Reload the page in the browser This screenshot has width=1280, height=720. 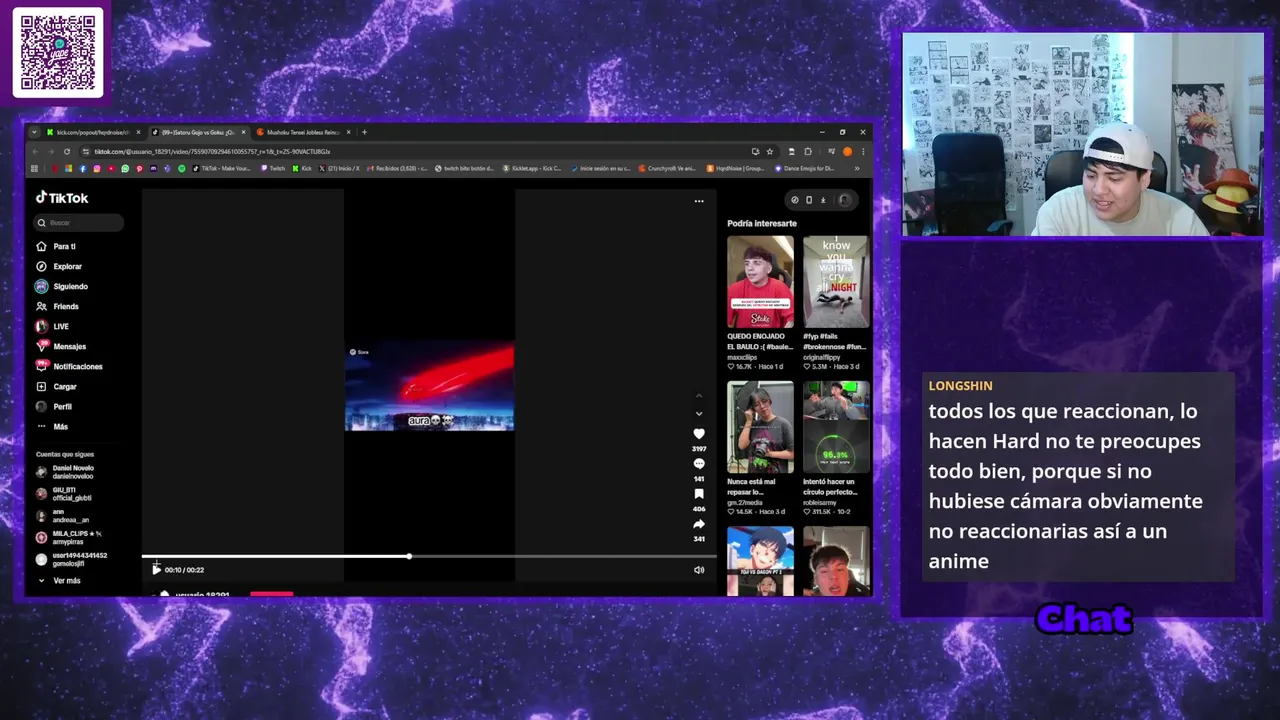point(67,151)
